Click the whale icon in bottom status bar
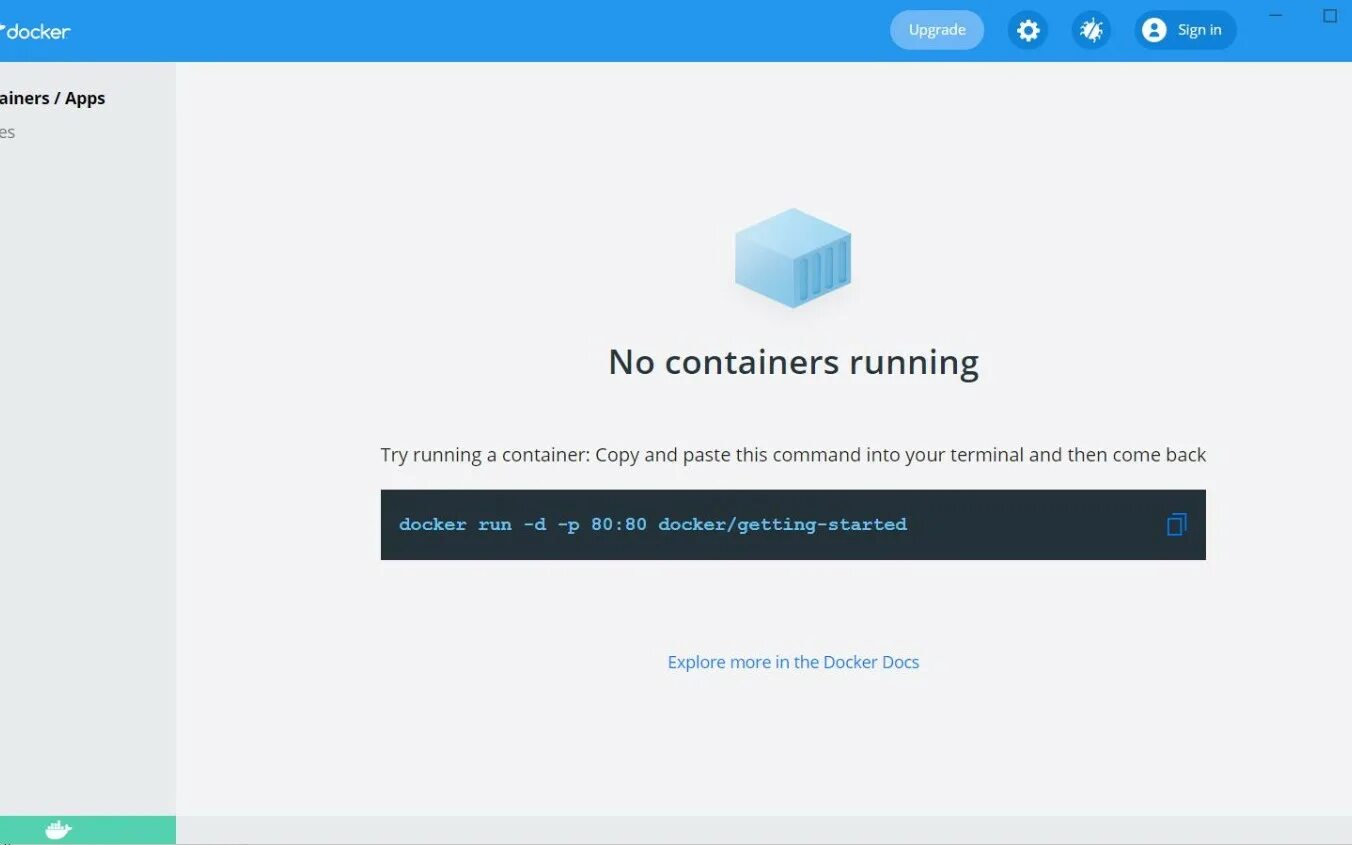This screenshot has height=845, width=1352. tap(57, 829)
